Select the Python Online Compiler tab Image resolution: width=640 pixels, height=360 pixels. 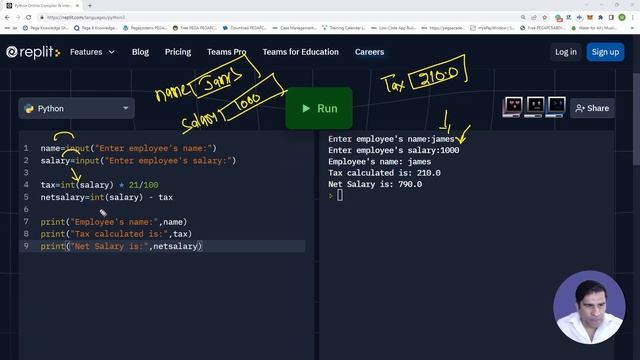[42, 6]
